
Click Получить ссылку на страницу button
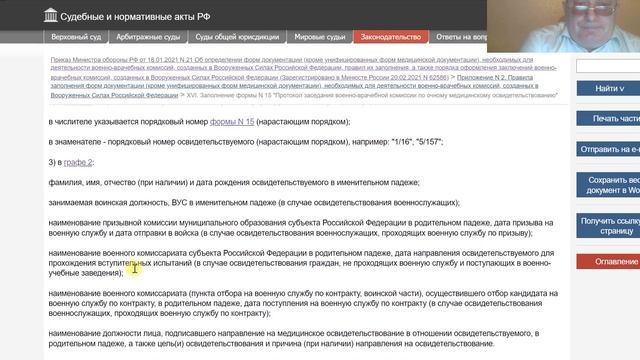[608, 226]
